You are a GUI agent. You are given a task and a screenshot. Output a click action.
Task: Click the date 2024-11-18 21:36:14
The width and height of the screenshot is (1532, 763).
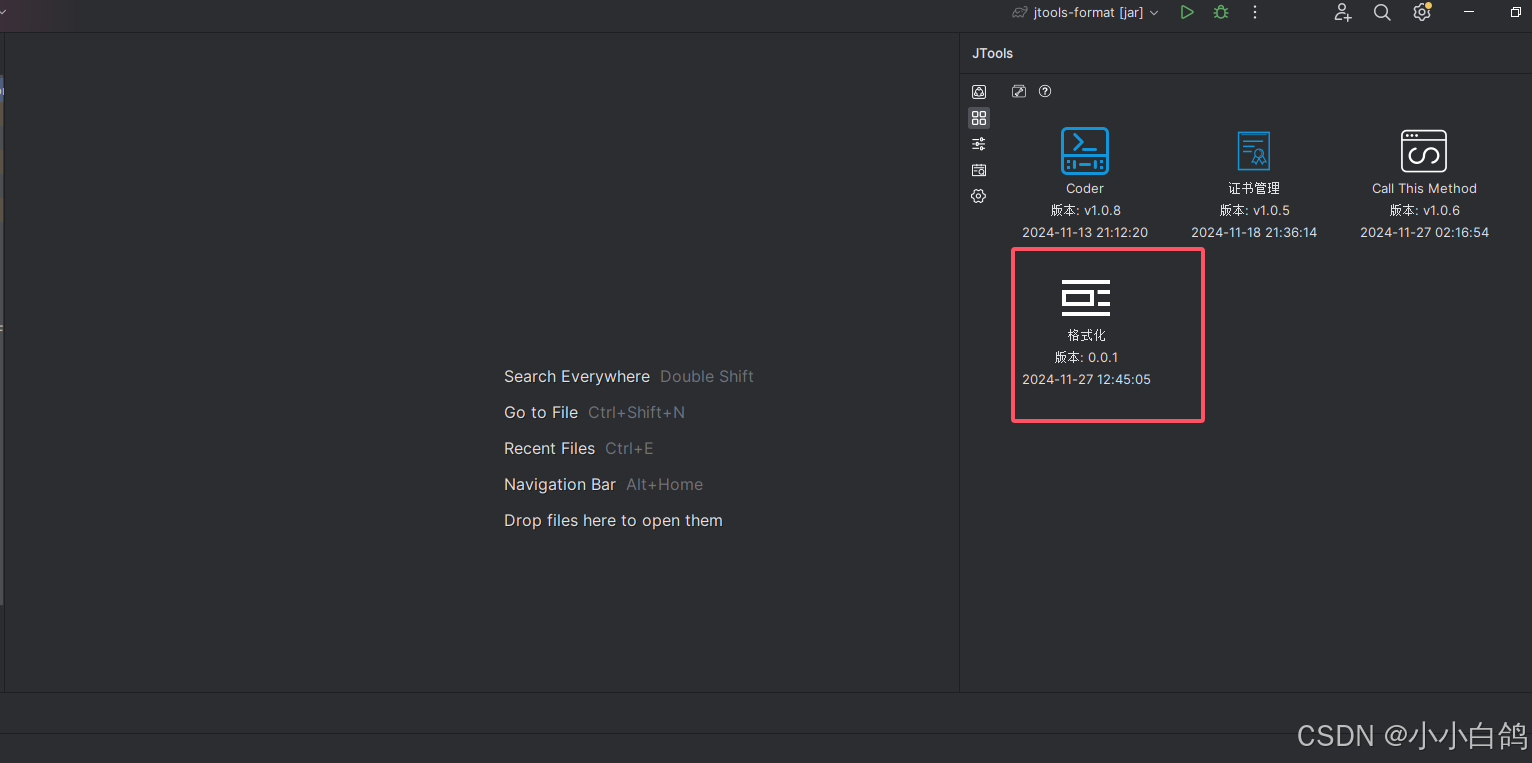(1254, 232)
